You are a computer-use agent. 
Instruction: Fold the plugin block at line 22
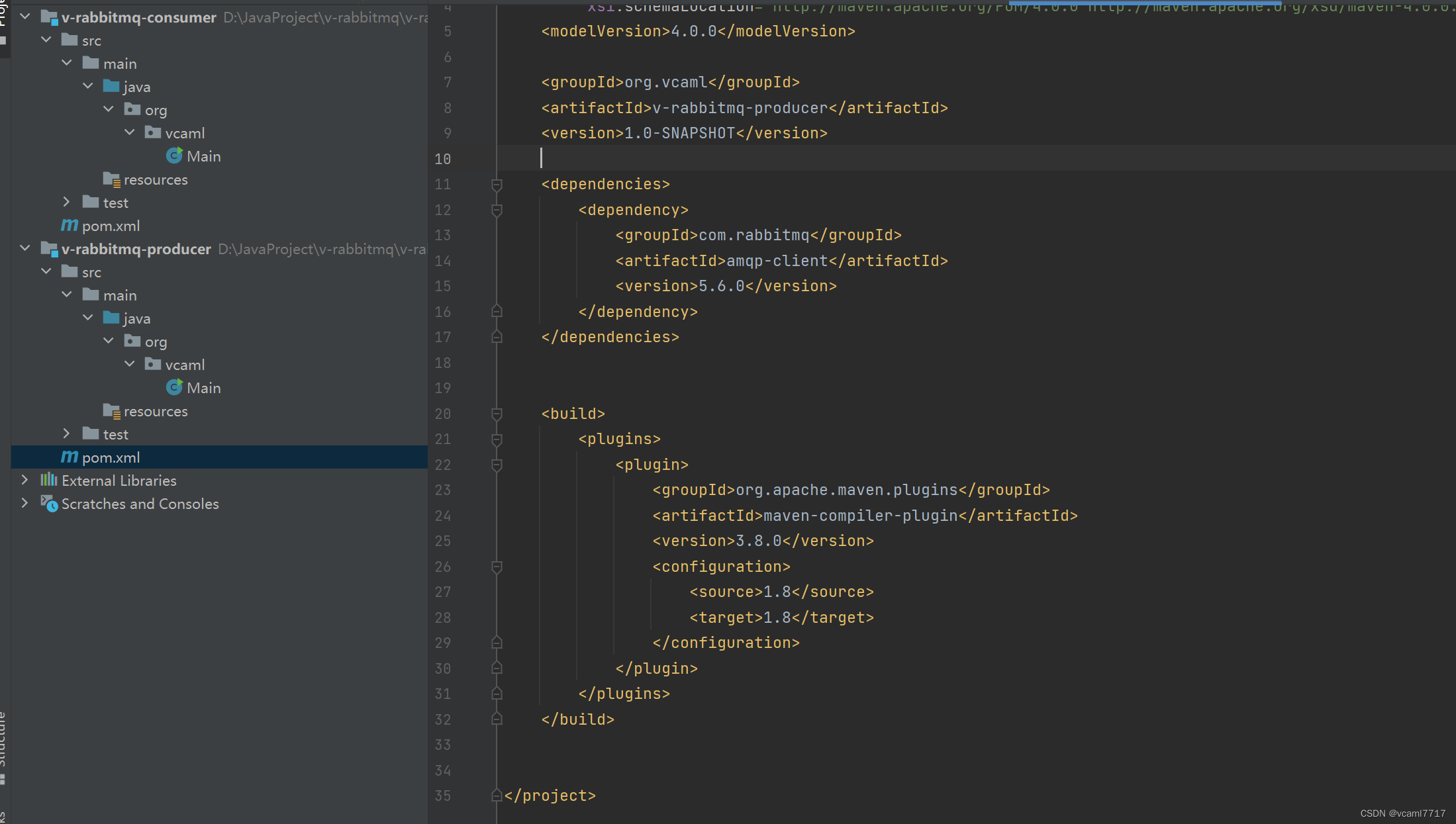[497, 465]
